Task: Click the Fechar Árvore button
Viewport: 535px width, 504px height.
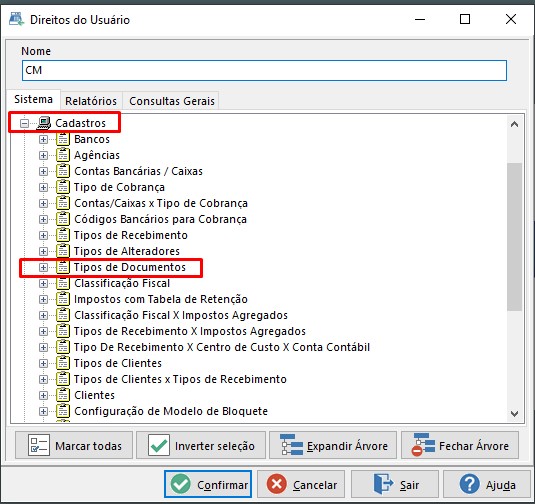Action: point(460,445)
